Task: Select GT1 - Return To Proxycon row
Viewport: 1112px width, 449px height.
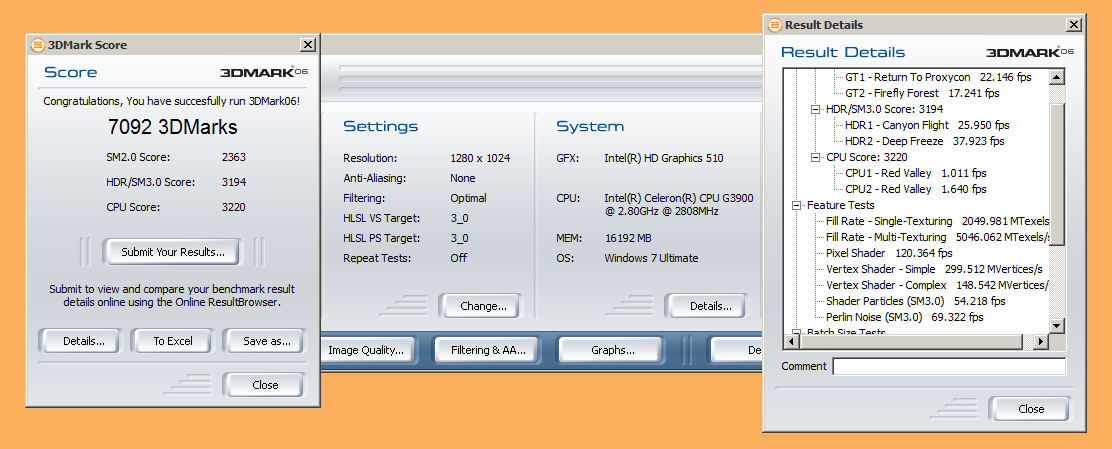Action: (x=938, y=77)
